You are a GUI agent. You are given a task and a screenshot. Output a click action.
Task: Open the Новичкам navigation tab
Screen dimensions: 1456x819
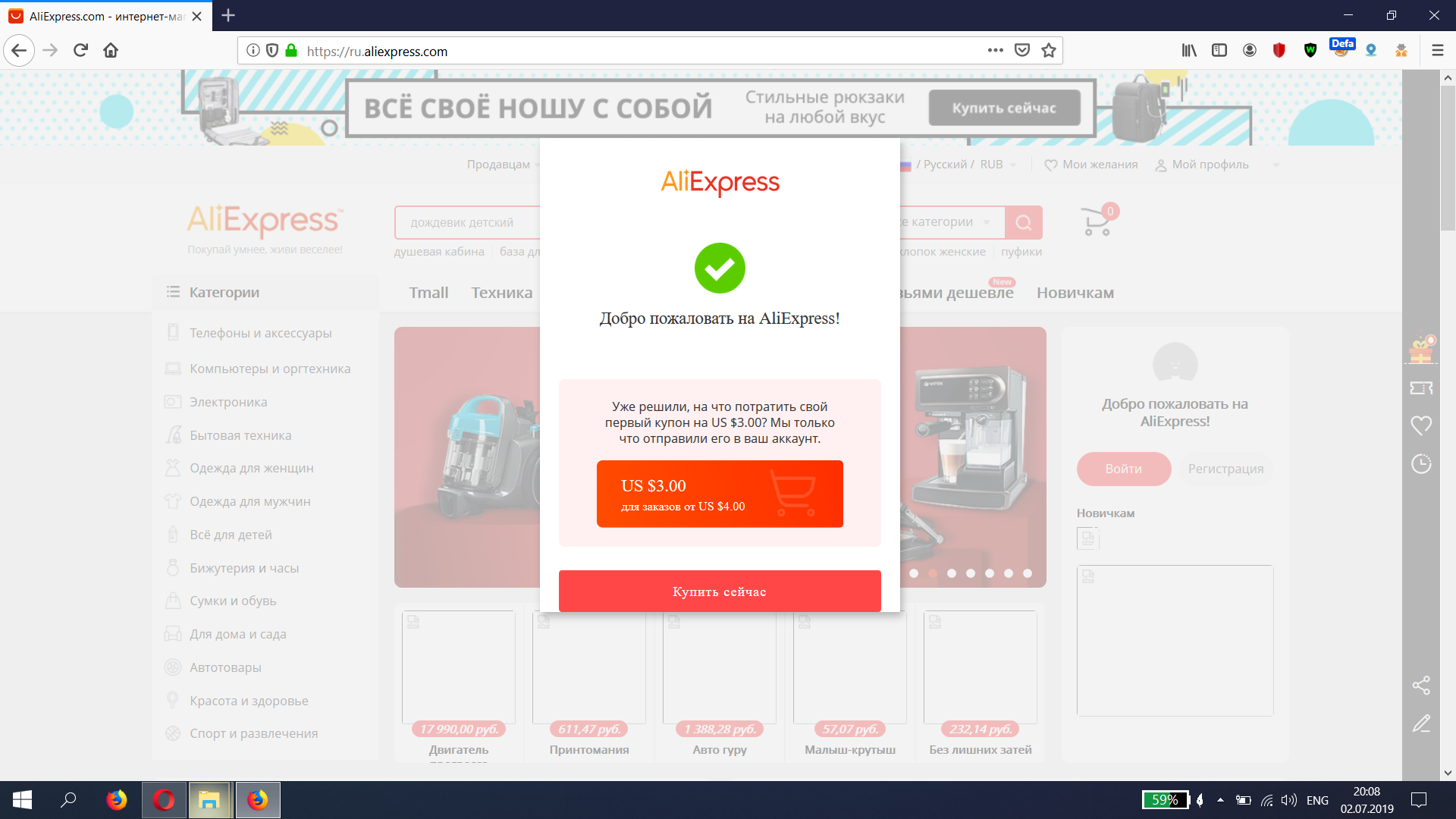point(1075,293)
